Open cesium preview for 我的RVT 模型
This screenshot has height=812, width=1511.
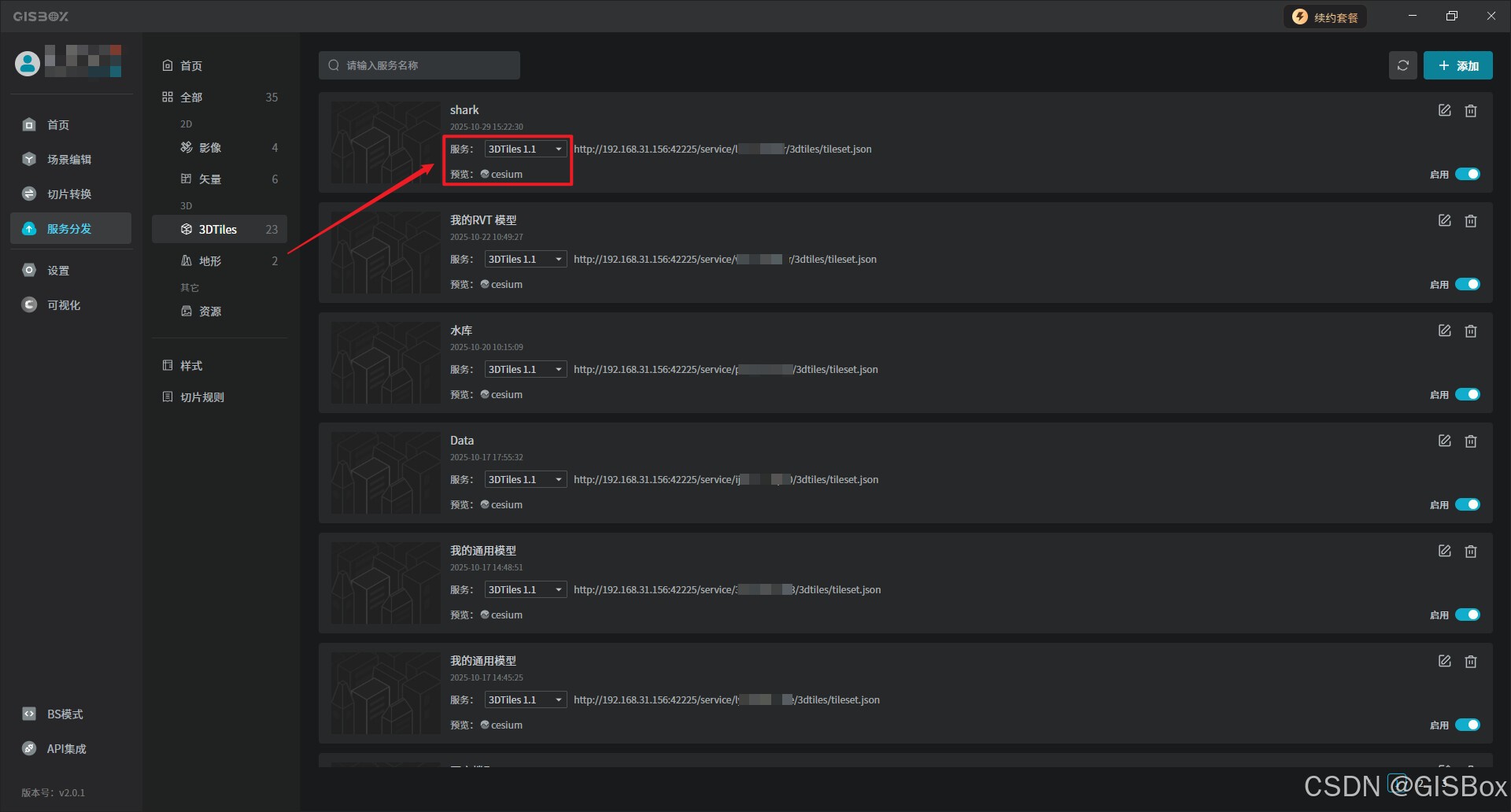(501, 284)
